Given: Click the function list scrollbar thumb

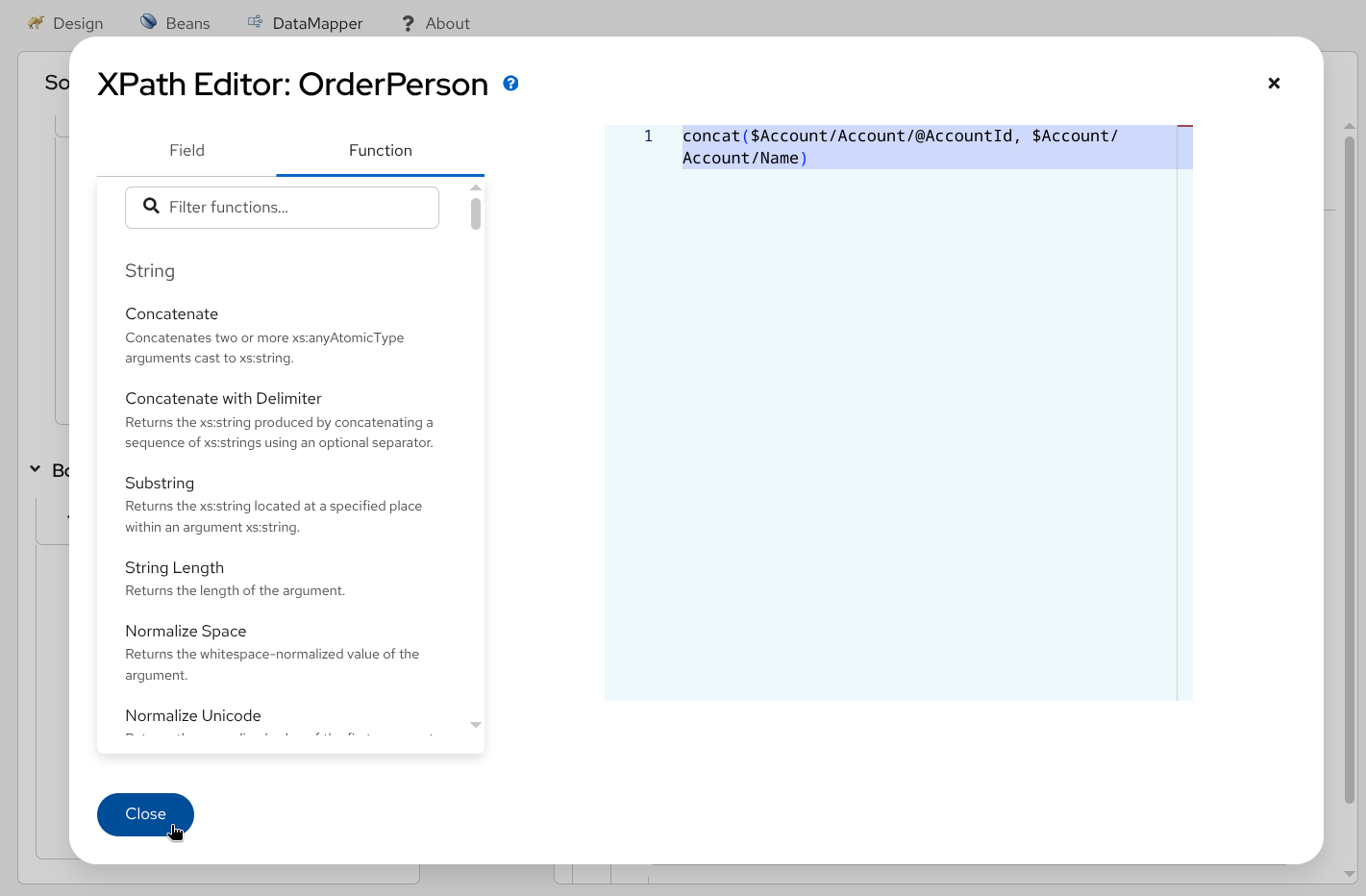Looking at the screenshot, I should [475, 213].
